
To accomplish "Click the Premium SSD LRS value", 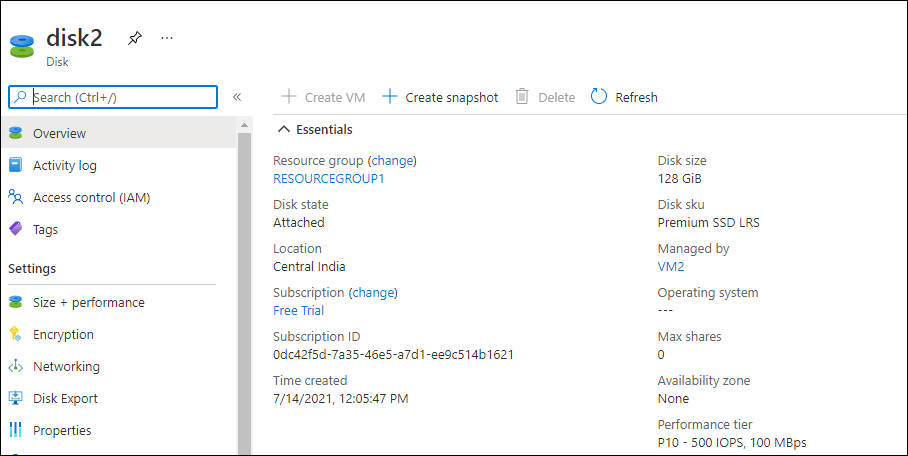I will click(708, 222).
